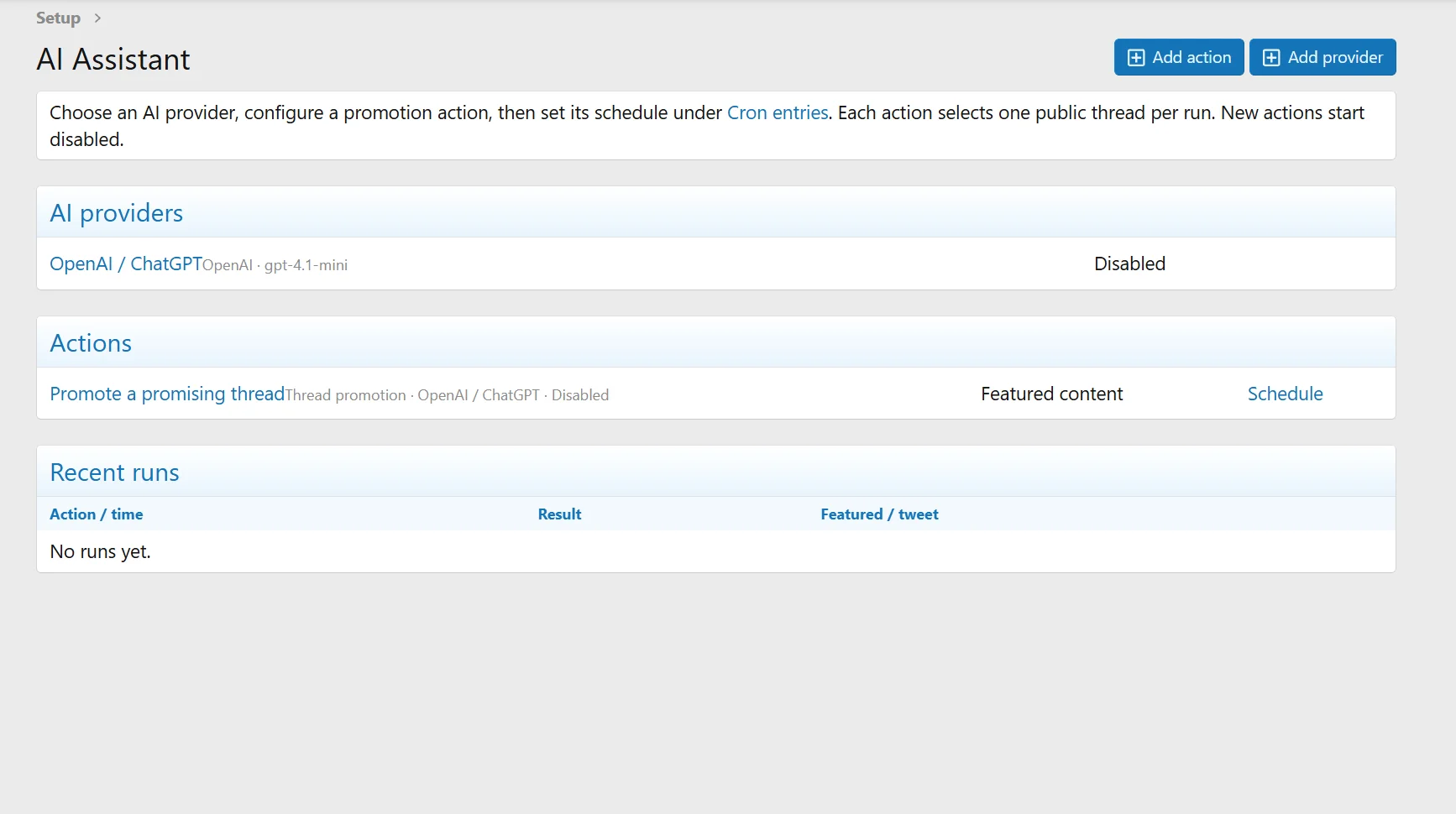Open the Promote a promising thread action
Image resolution: width=1456 pixels, height=814 pixels.
click(x=167, y=394)
